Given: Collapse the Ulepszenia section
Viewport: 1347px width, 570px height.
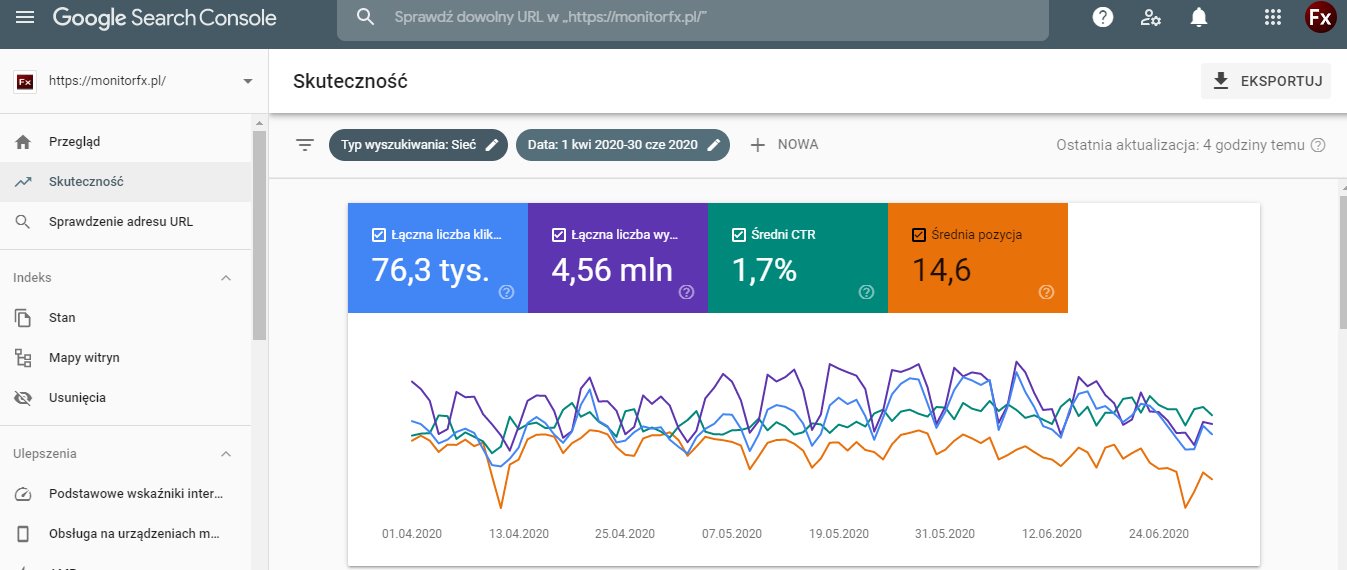Looking at the screenshot, I should tap(226, 453).
